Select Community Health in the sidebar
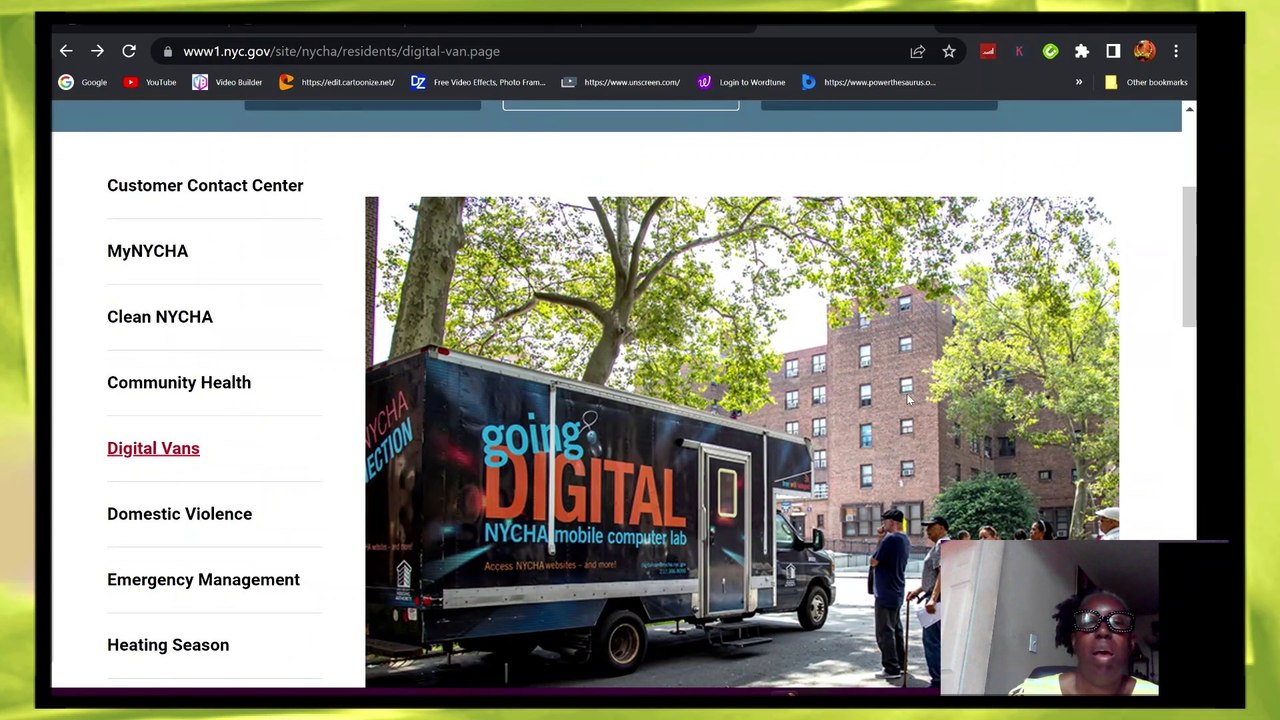Viewport: 1280px width, 720px height. point(179,382)
